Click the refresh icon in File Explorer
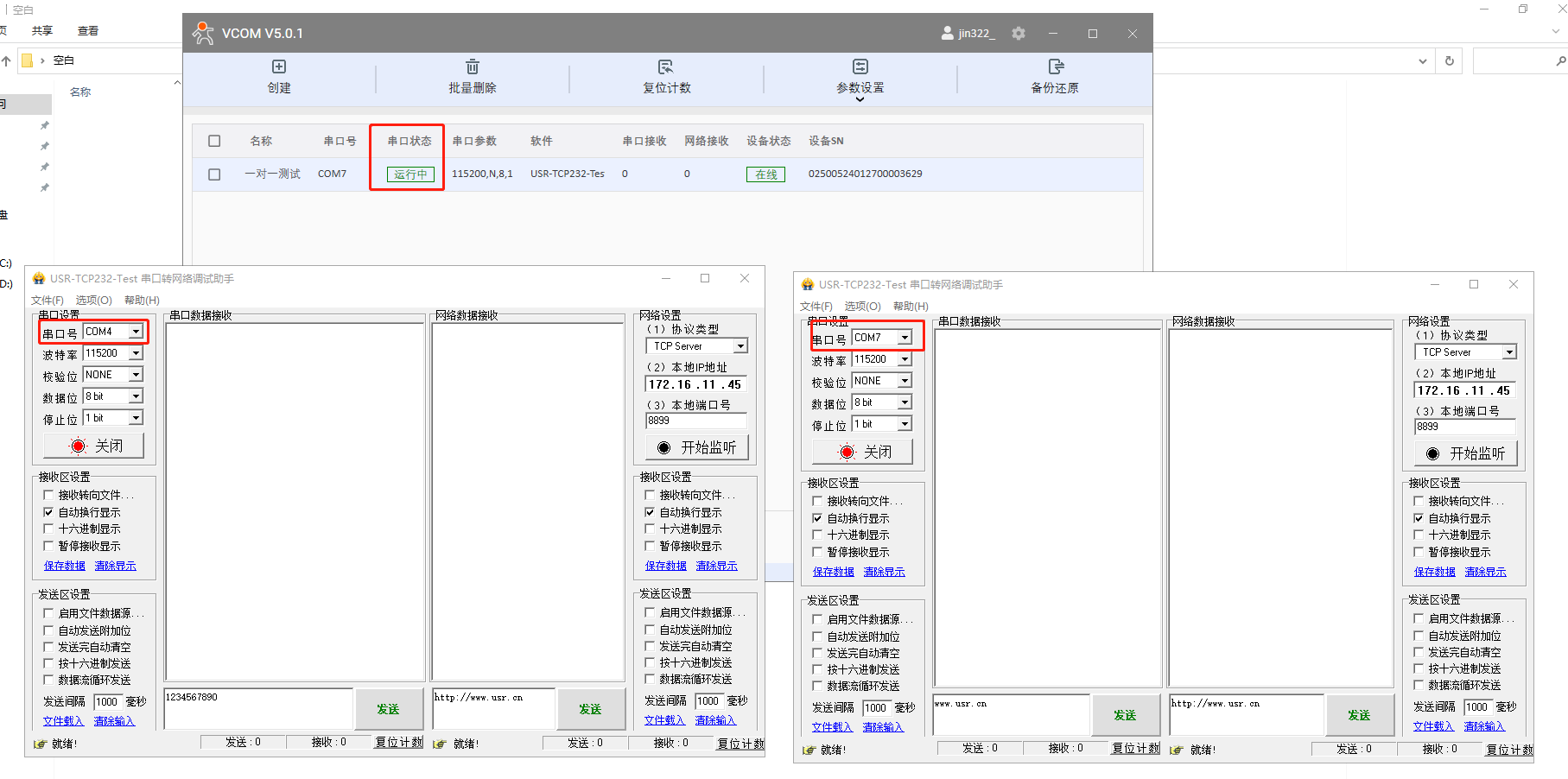Viewport: 1568px width, 779px height. [x=1449, y=61]
